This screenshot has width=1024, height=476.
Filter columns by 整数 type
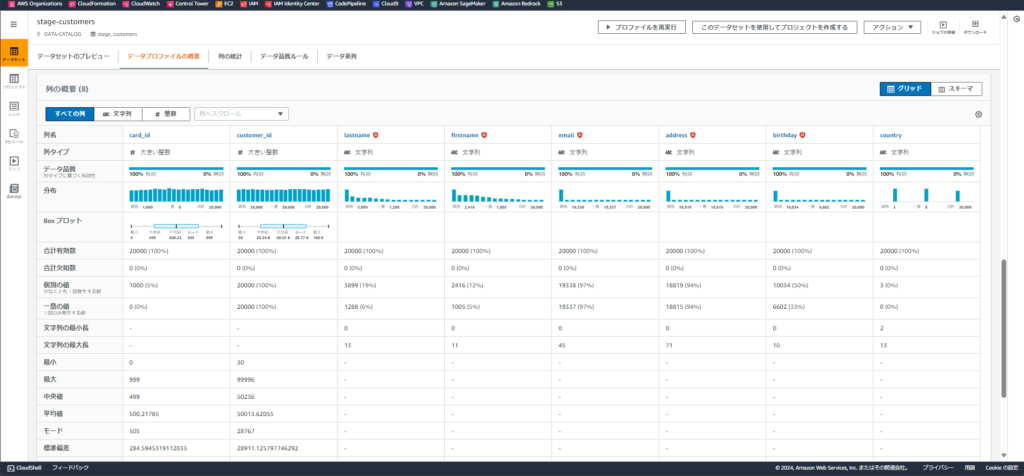click(166, 114)
